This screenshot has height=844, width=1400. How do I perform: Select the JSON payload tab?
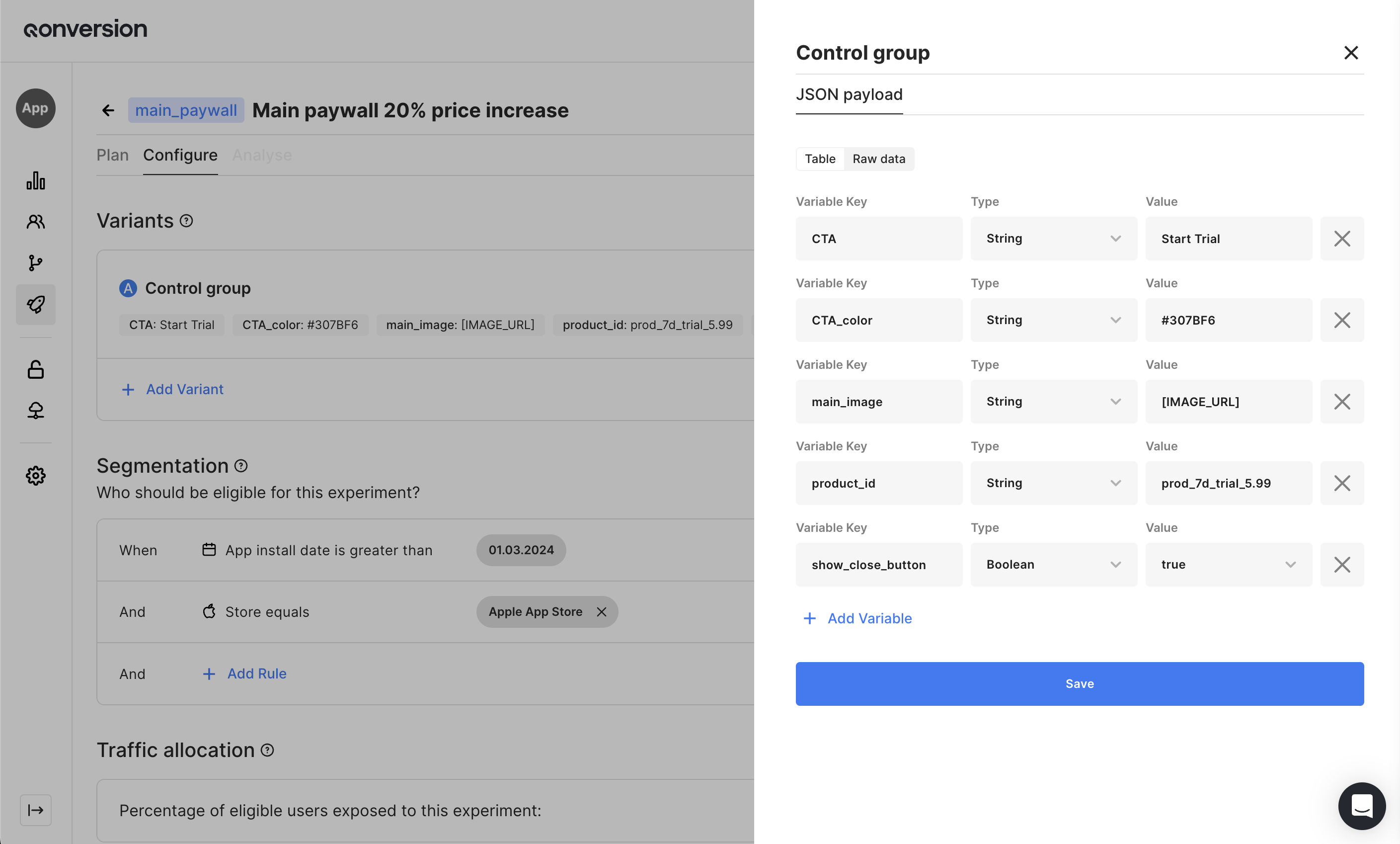point(849,94)
